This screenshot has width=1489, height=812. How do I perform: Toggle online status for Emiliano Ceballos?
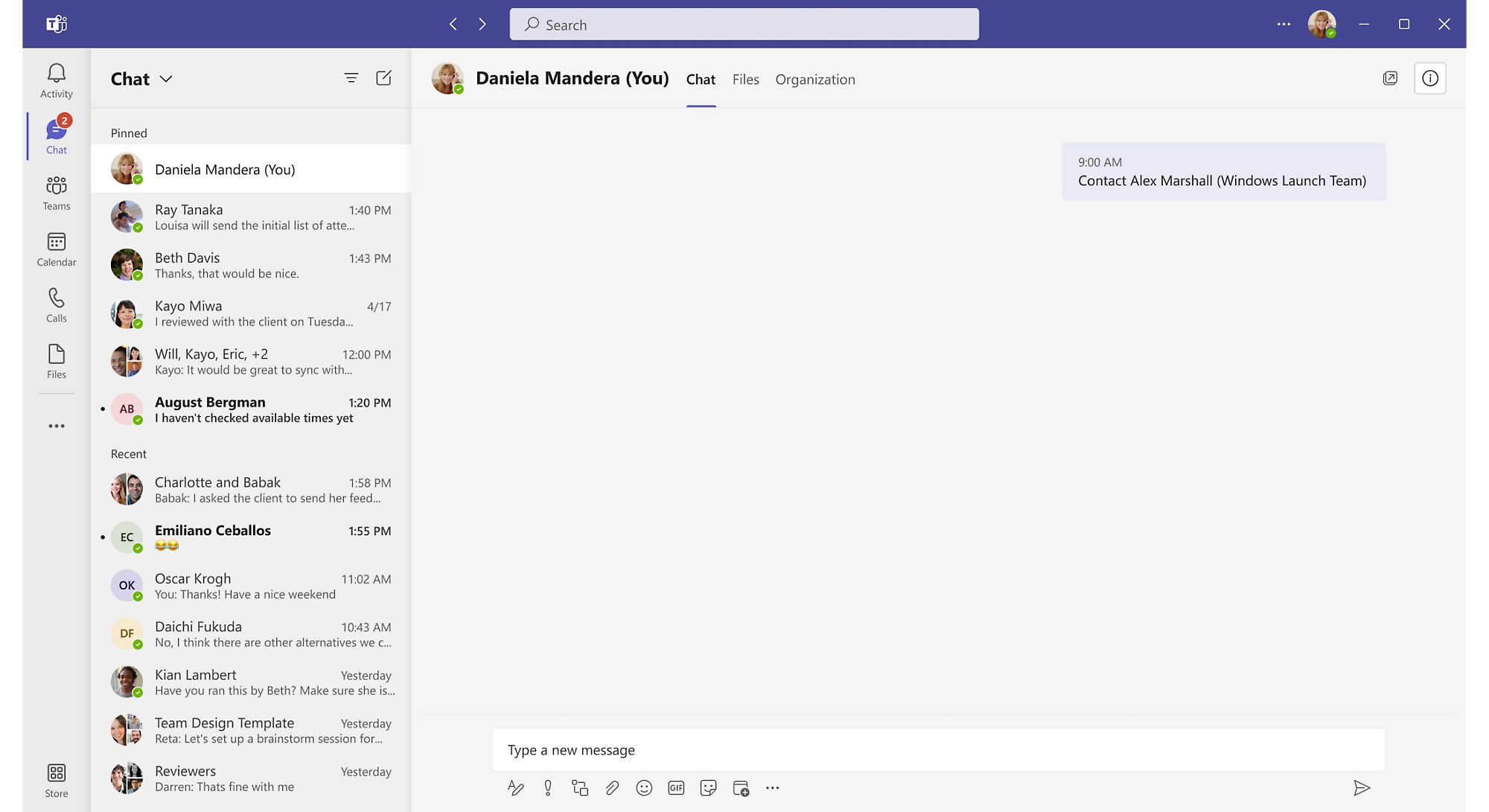coord(139,547)
